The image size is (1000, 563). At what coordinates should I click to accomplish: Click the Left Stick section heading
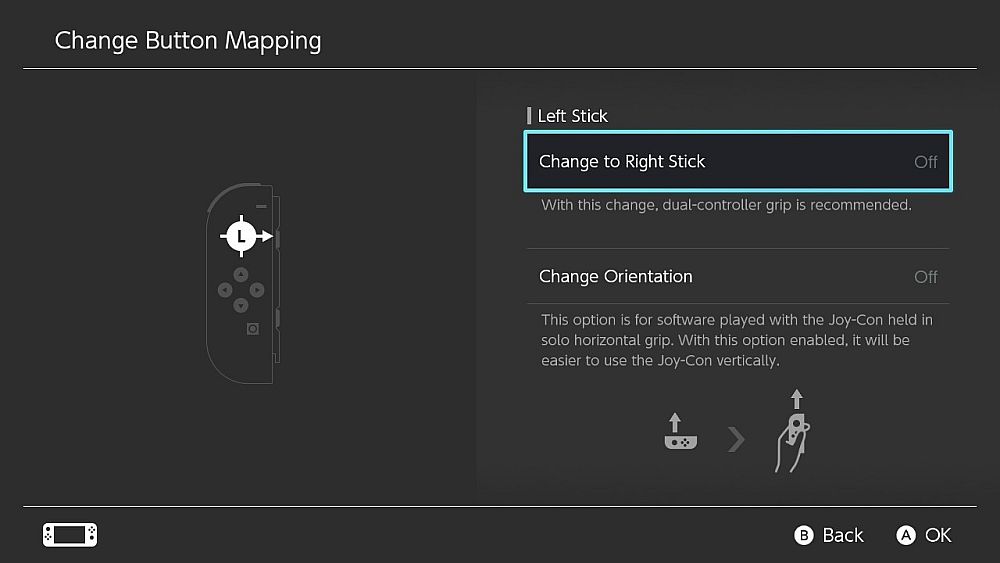(x=572, y=116)
